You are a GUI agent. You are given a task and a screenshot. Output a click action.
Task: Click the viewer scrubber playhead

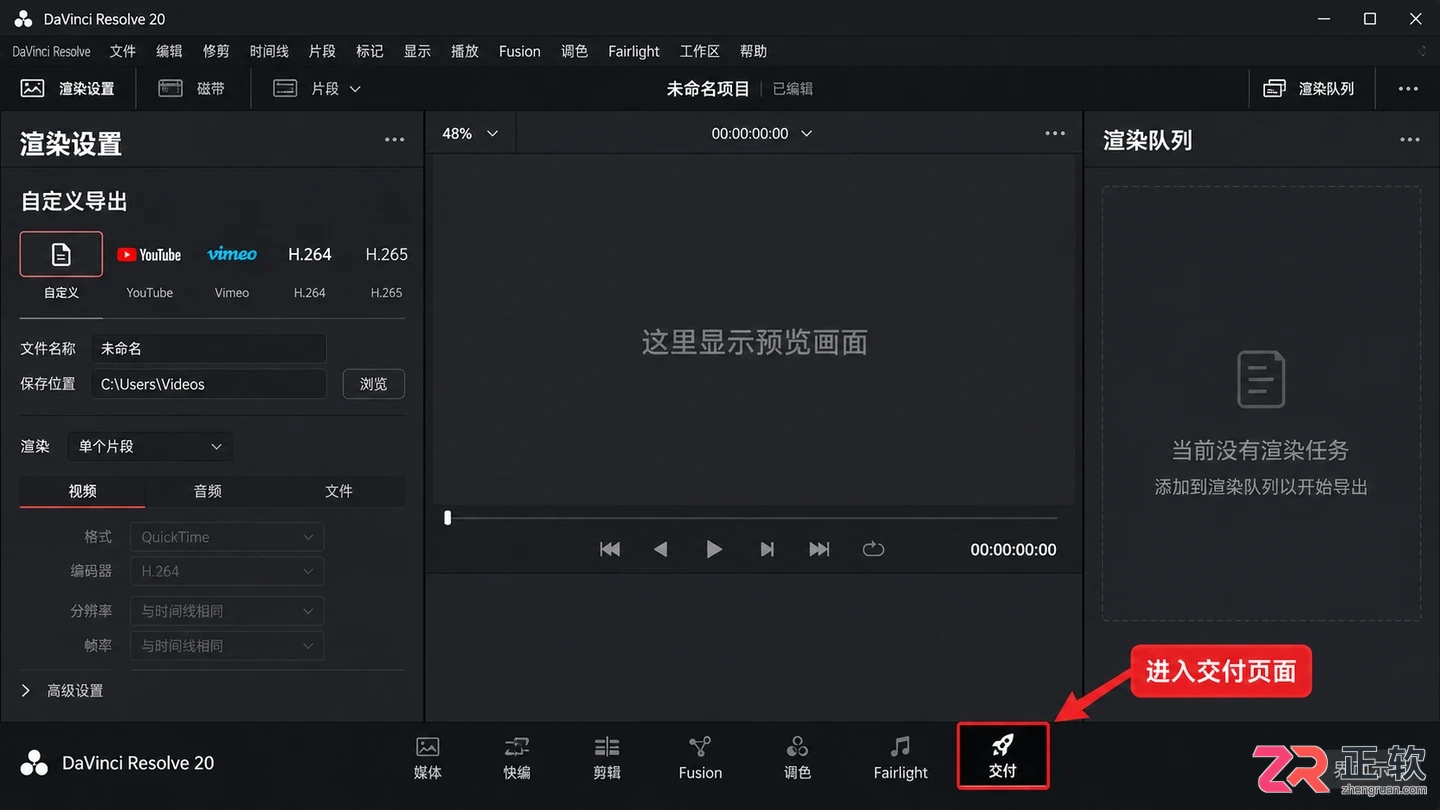tap(448, 518)
